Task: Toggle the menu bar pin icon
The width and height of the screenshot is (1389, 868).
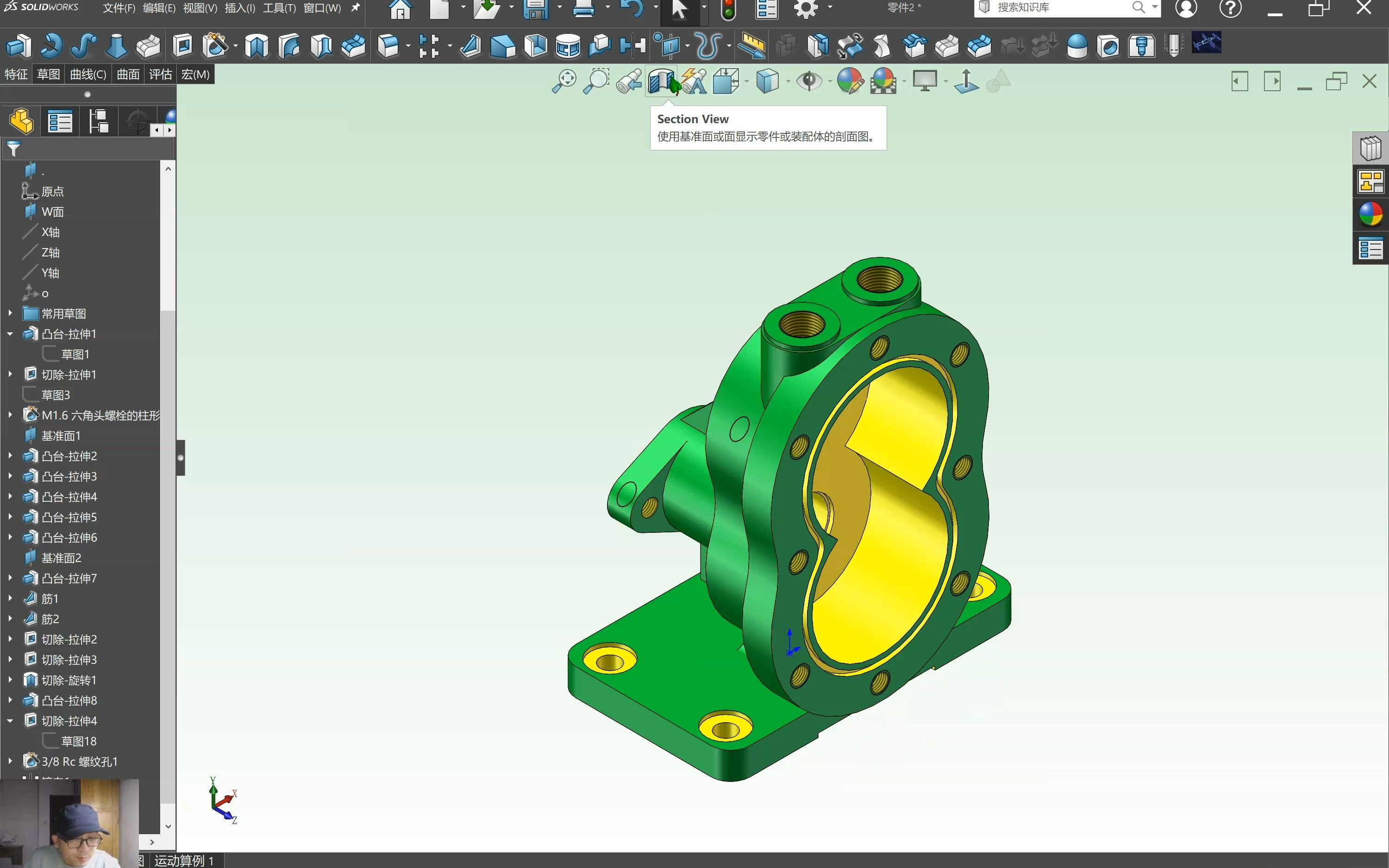Action: [x=355, y=8]
